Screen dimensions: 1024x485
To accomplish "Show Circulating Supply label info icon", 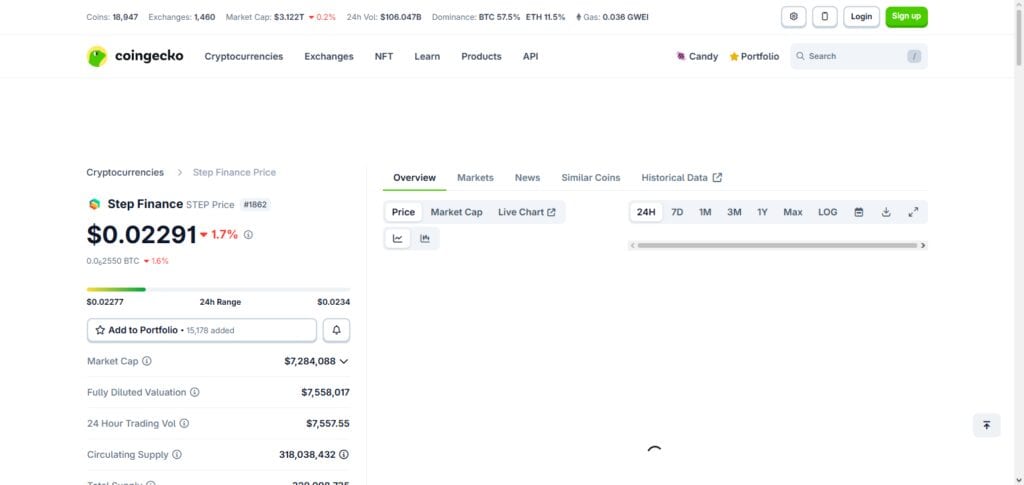I will pos(177,454).
